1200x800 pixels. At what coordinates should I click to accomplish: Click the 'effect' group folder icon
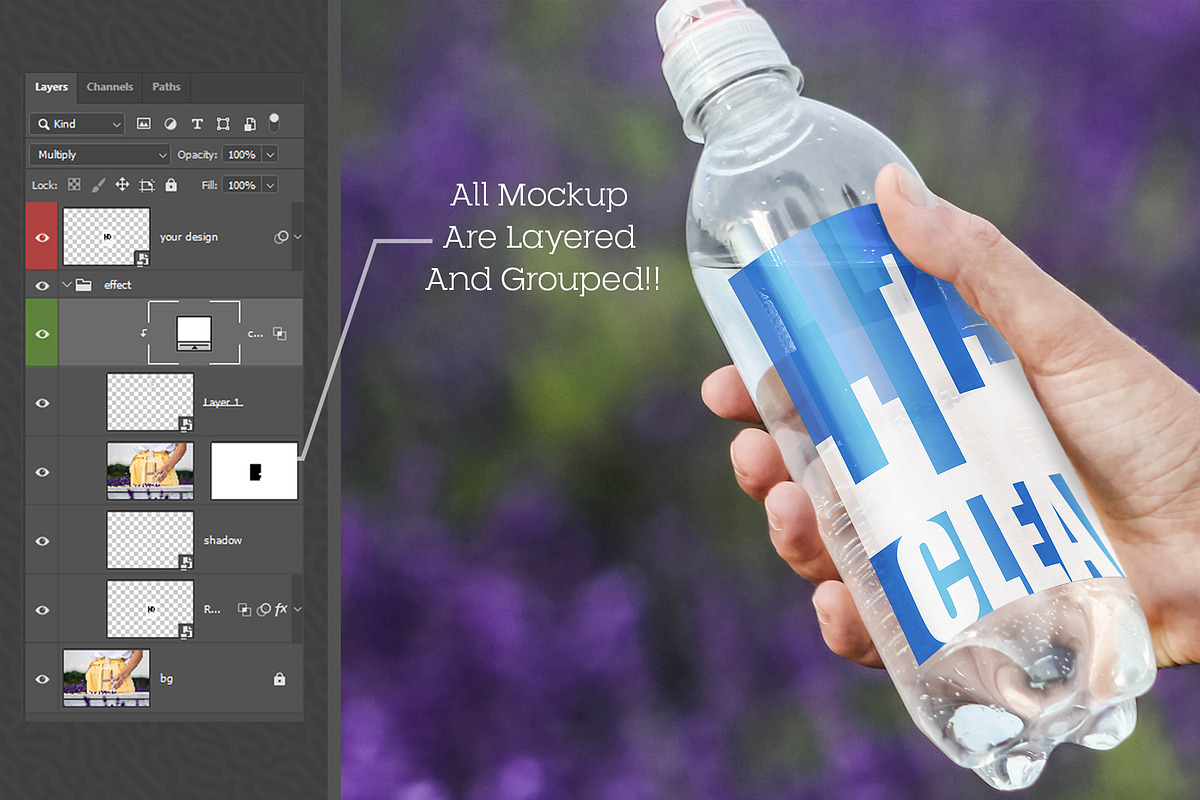pos(84,285)
